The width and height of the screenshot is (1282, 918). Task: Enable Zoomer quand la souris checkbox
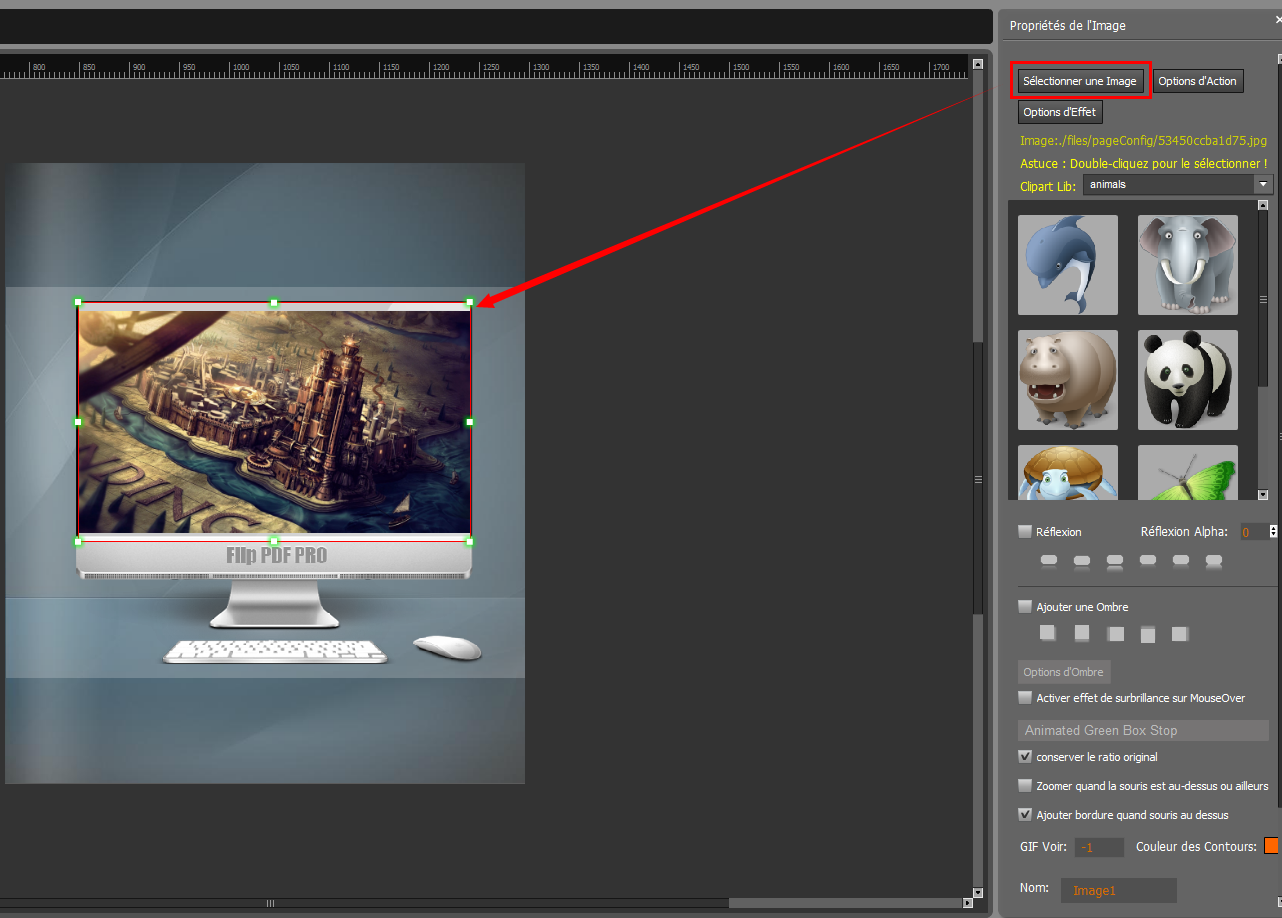click(x=1025, y=785)
